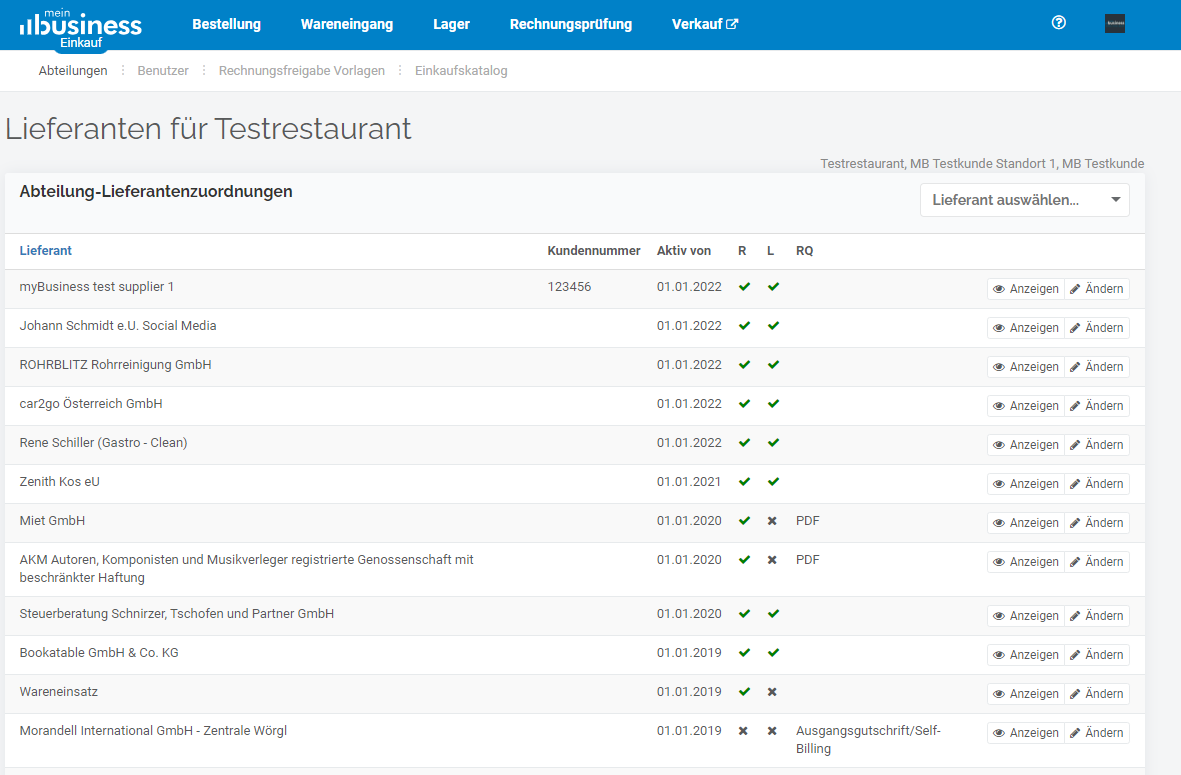Edit Miet GmbH entry
The width and height of the screenshot is (1181, 775).
1097,523
